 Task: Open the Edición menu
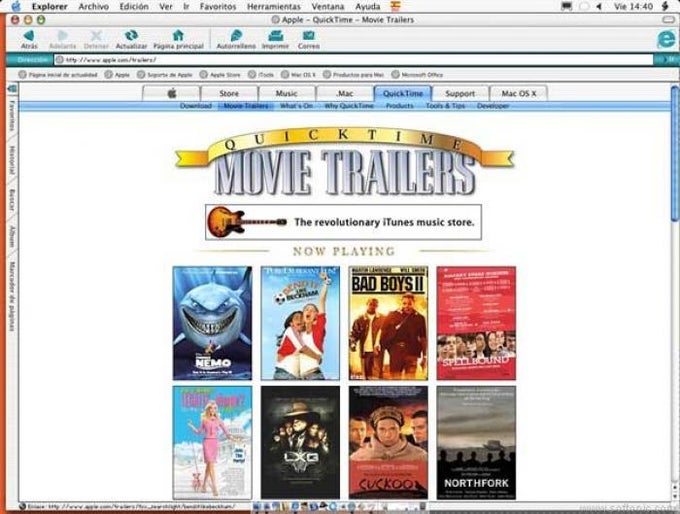[x=134, y=7]
